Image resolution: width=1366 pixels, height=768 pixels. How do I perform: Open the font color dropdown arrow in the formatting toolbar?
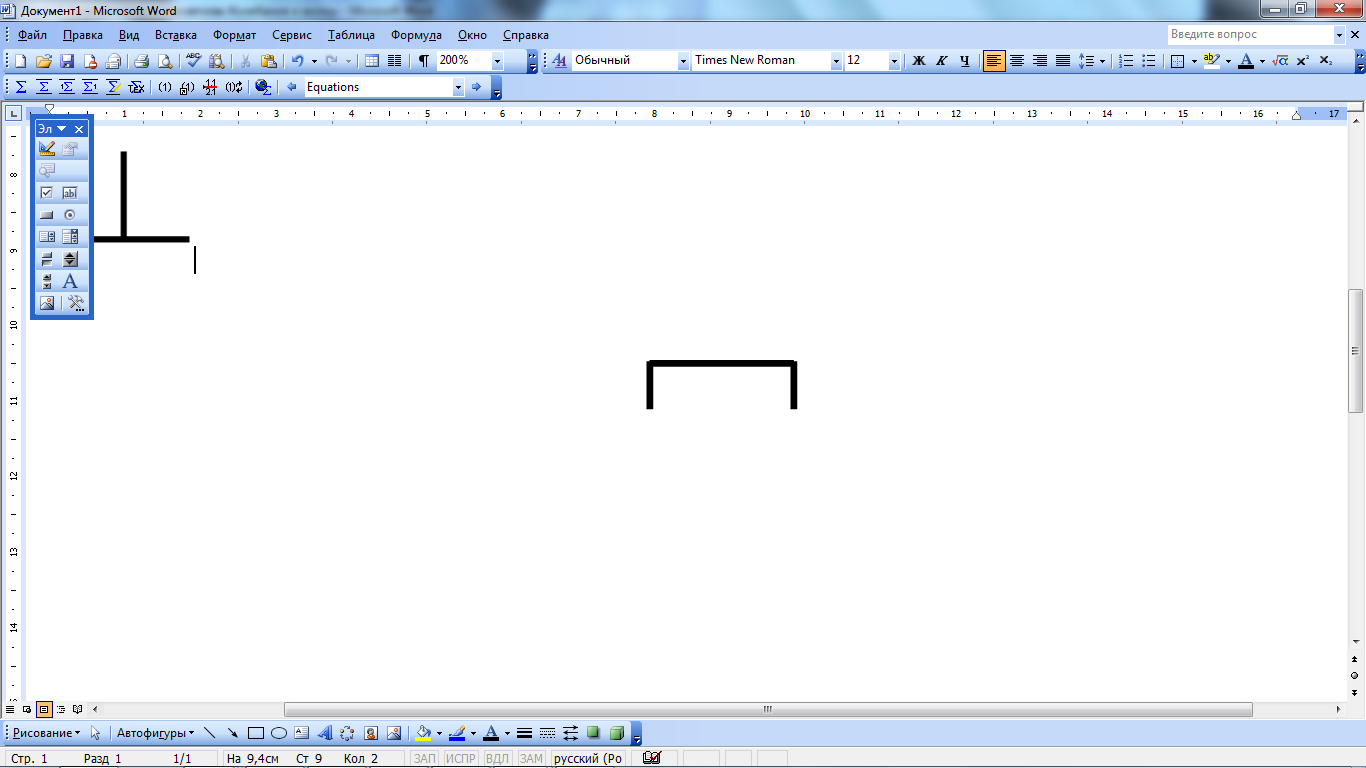point(1262,61)
